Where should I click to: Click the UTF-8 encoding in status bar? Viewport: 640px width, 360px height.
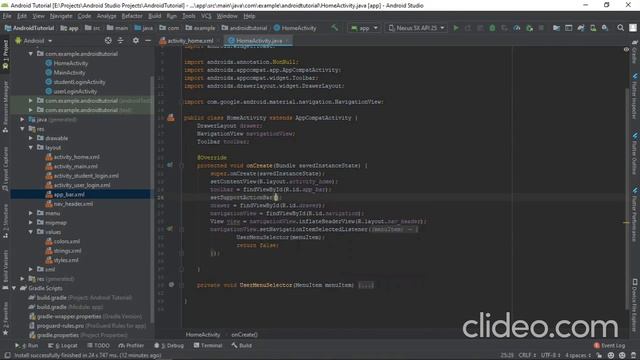(x=551, y=356)
